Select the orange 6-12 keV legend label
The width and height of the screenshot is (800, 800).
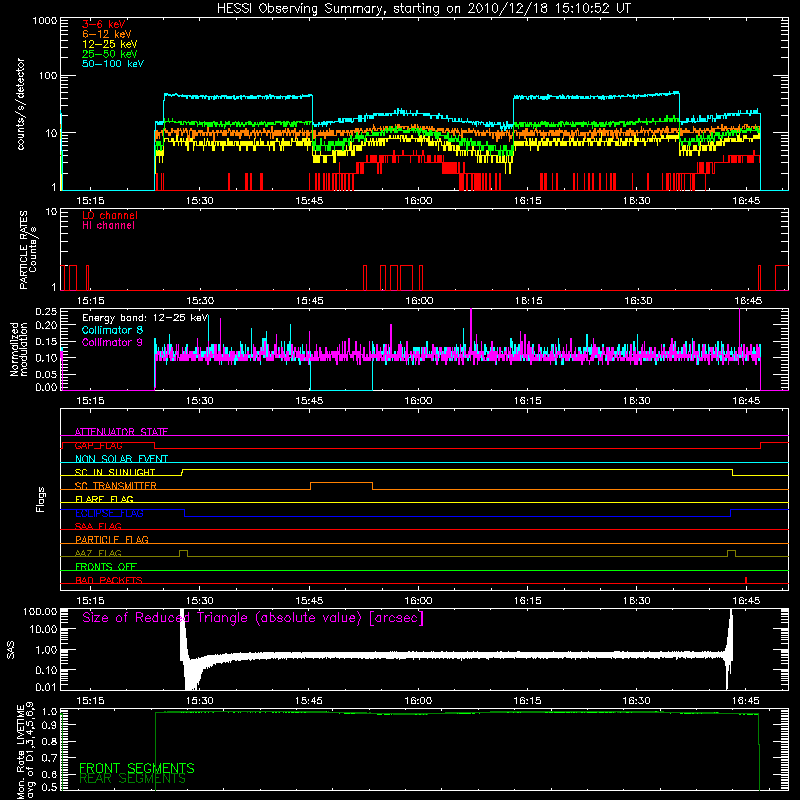tap(107, 34)
